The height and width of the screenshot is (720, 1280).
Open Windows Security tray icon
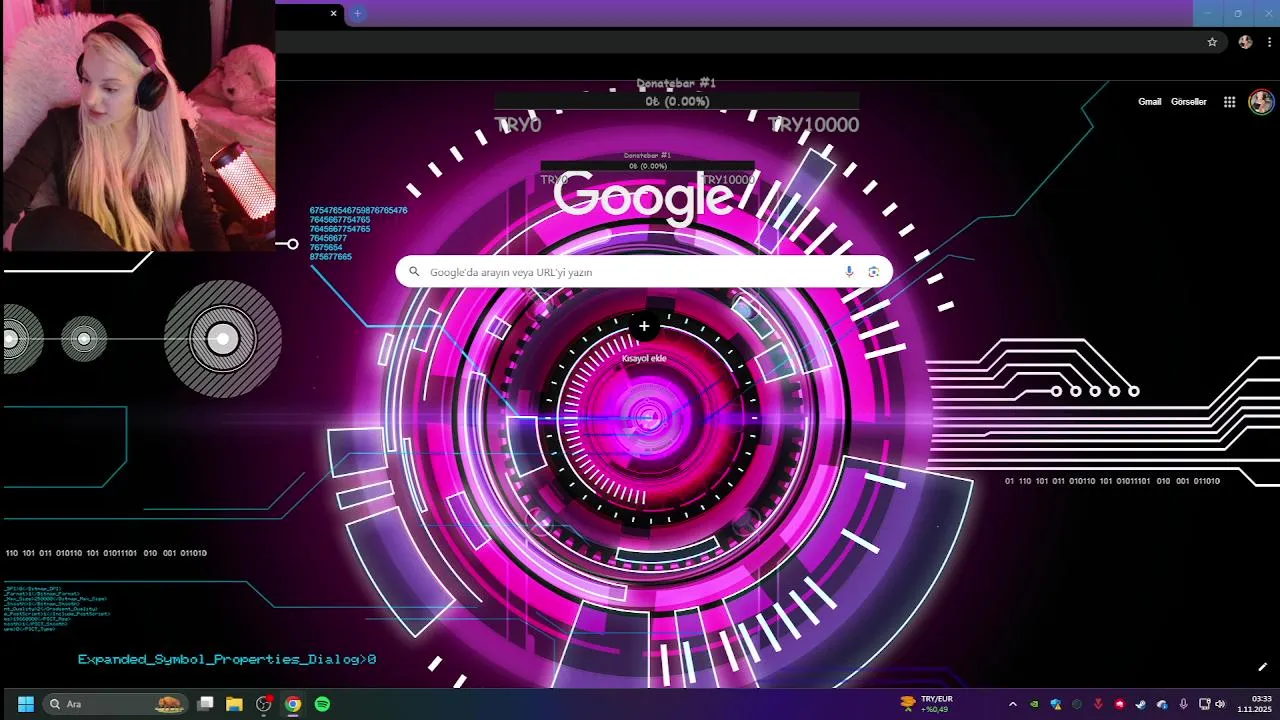tap(1056, 704)
